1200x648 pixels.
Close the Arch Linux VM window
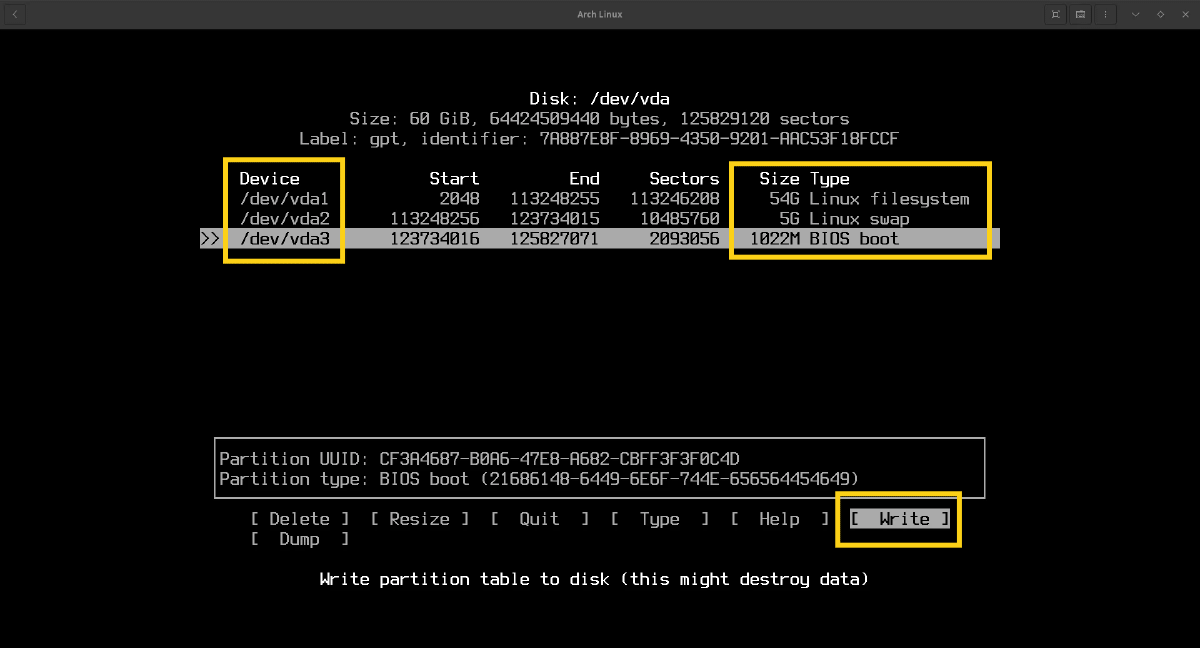pyautogui.click(x=1184, y=14)
